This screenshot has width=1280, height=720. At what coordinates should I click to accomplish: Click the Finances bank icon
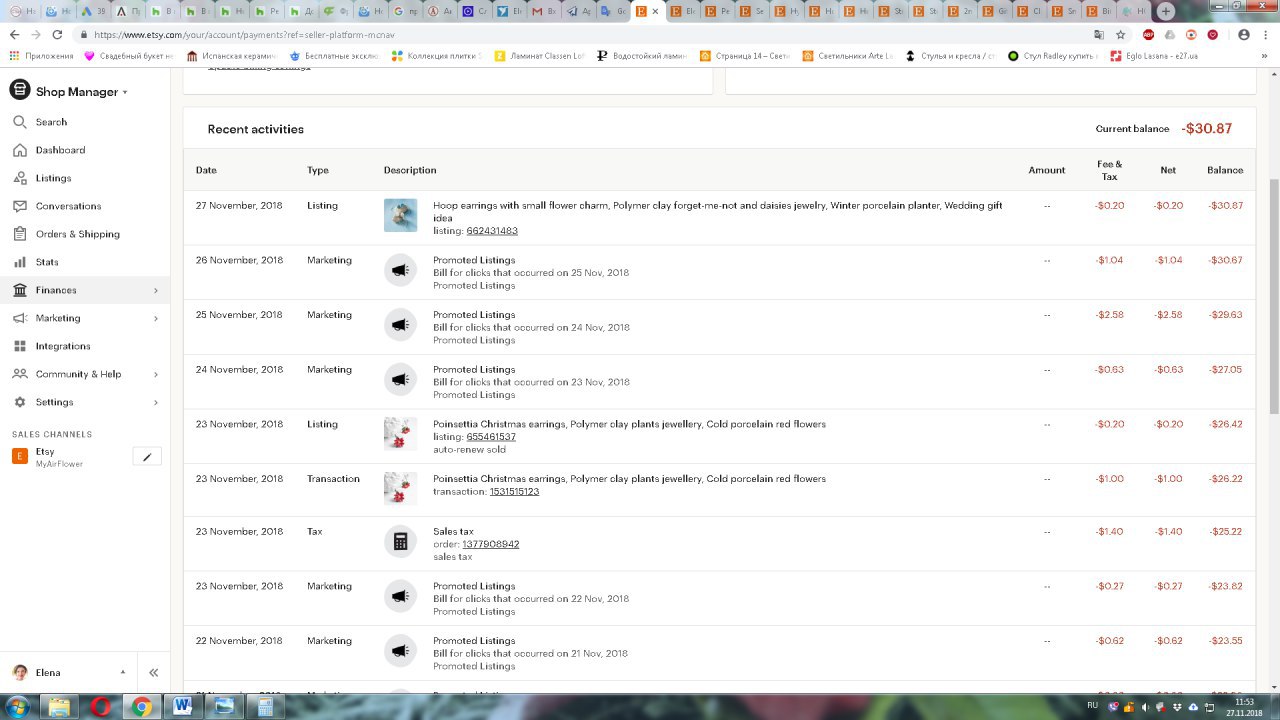pos(19,290)
